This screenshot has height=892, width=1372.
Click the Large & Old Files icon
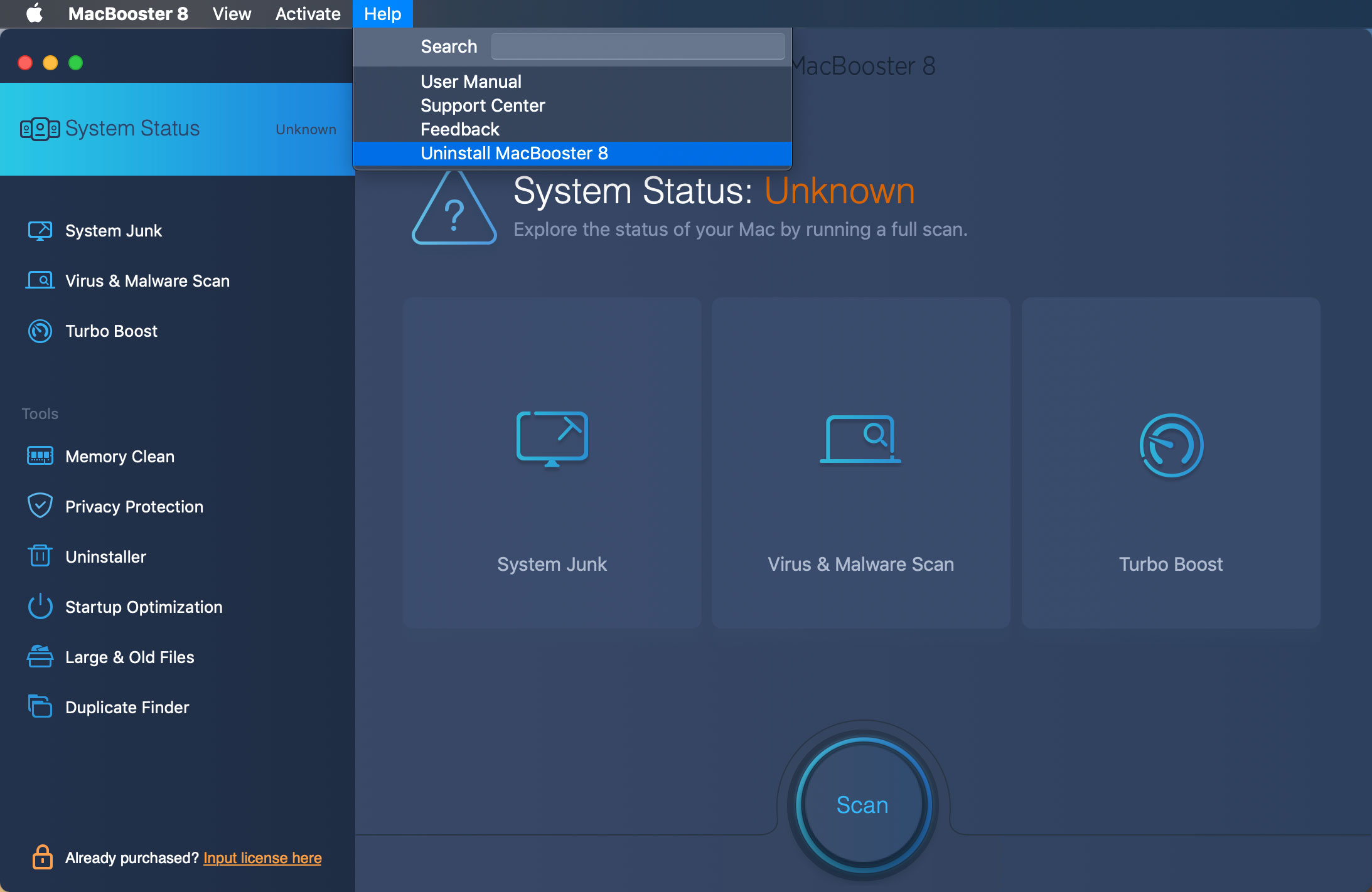(x=40, y=656)
